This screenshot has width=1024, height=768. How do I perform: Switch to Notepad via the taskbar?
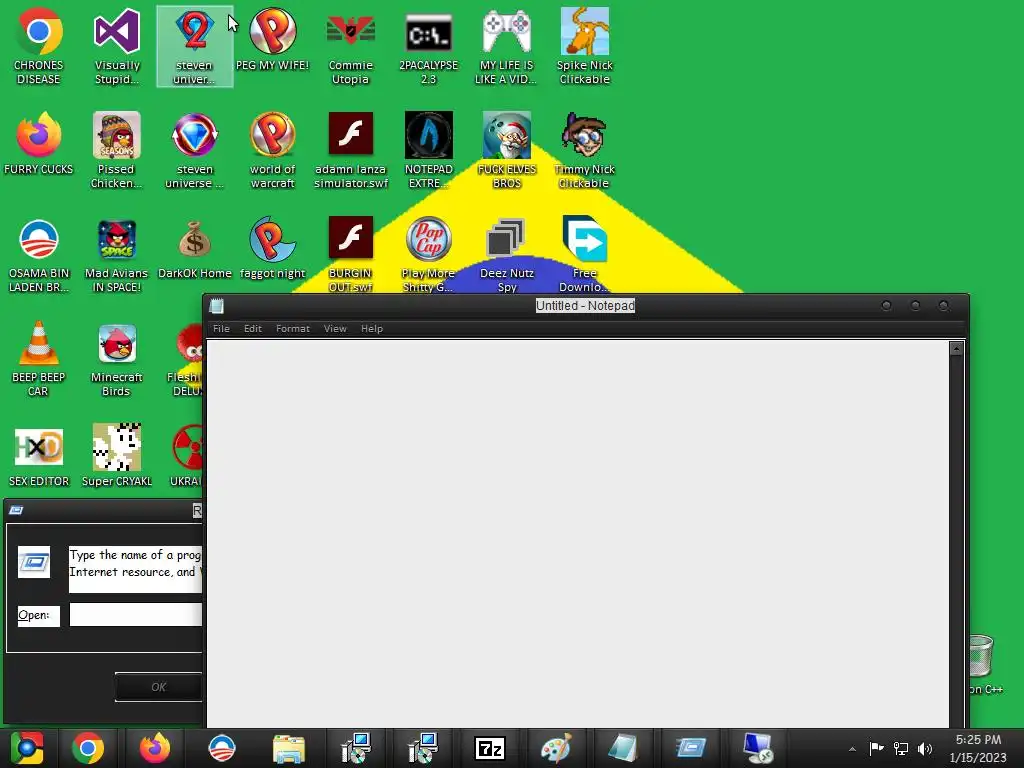point(623,748)
